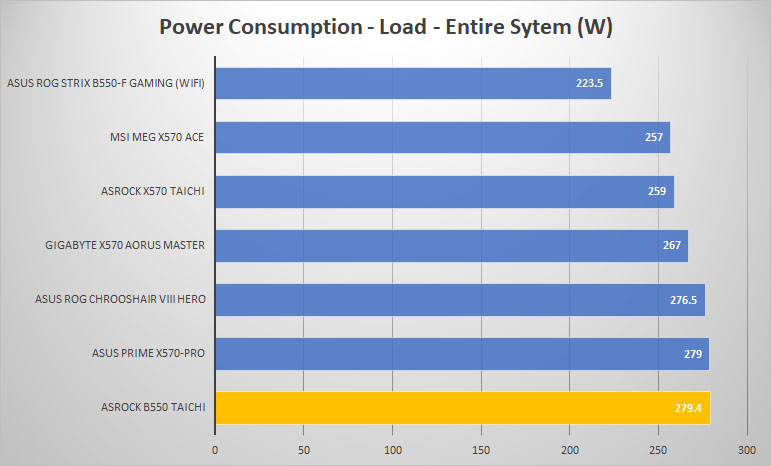Image resolution: width=771 pixels, height=466 pixels.
Task: Click the axis tick label 250
Action: pyautogui.click(x=658, y=450)
